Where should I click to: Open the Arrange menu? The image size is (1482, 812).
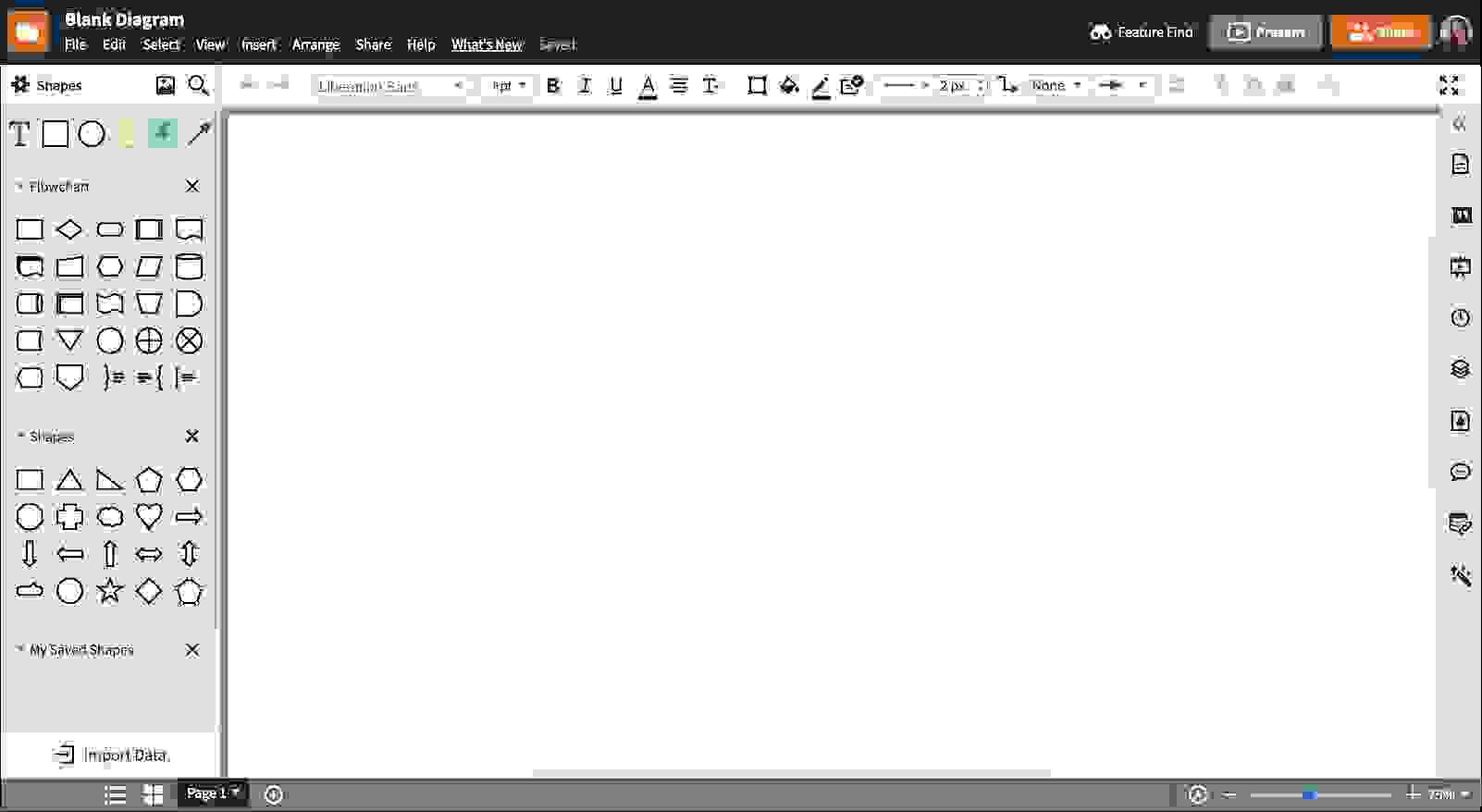click(315, 44)
